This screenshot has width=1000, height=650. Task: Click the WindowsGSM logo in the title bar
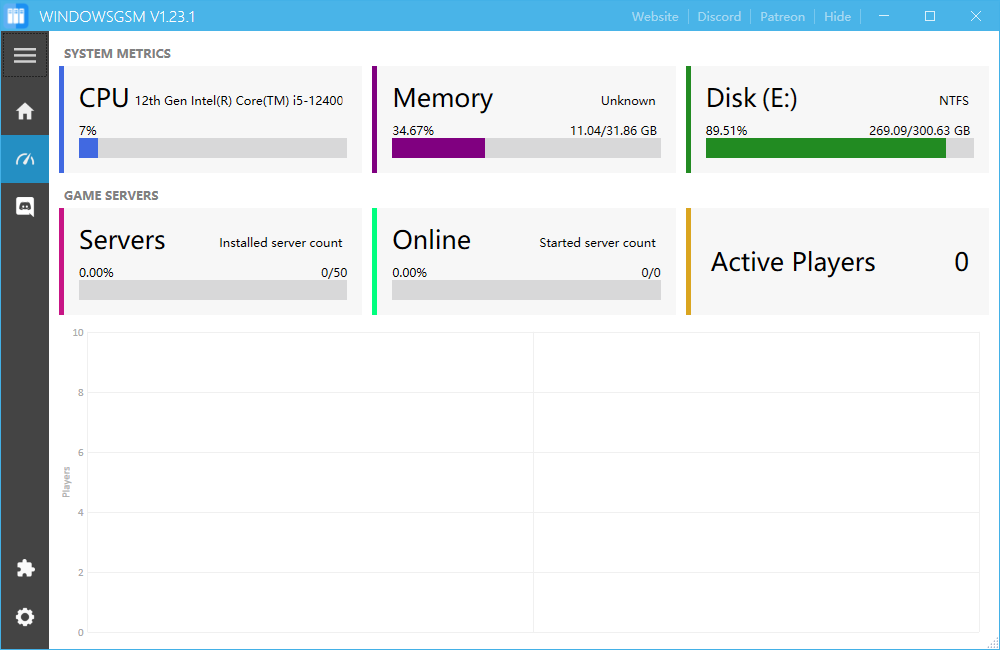pos(15,15)
